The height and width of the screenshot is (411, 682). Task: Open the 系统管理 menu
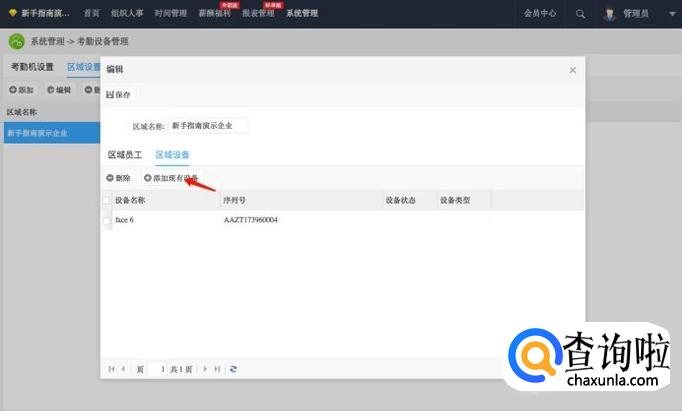[302, 13]
